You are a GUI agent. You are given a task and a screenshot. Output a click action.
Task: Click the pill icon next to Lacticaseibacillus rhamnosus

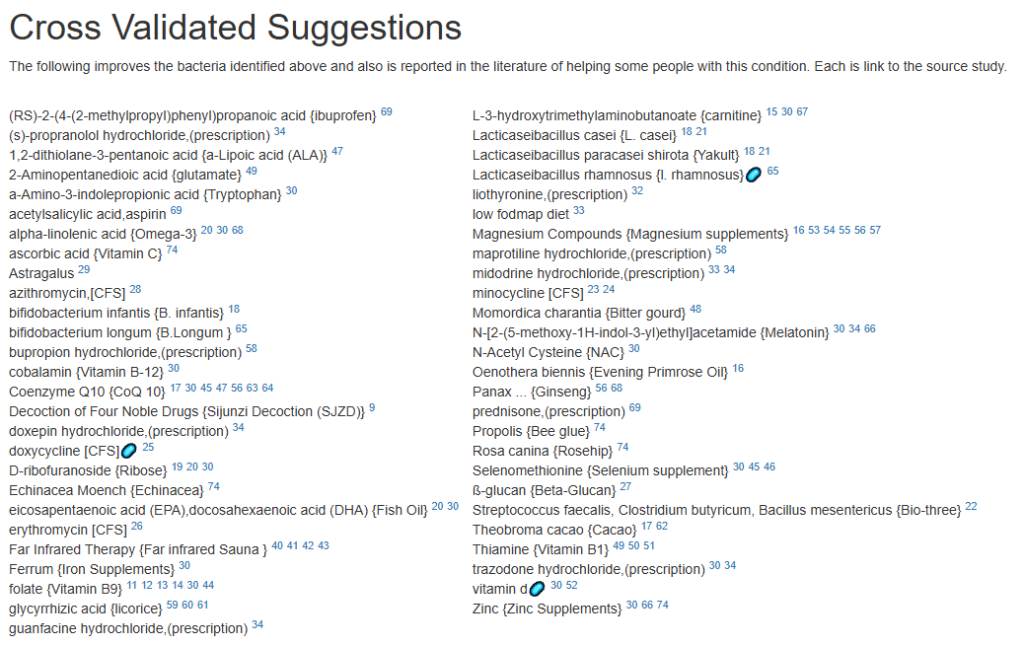[753, 174]
